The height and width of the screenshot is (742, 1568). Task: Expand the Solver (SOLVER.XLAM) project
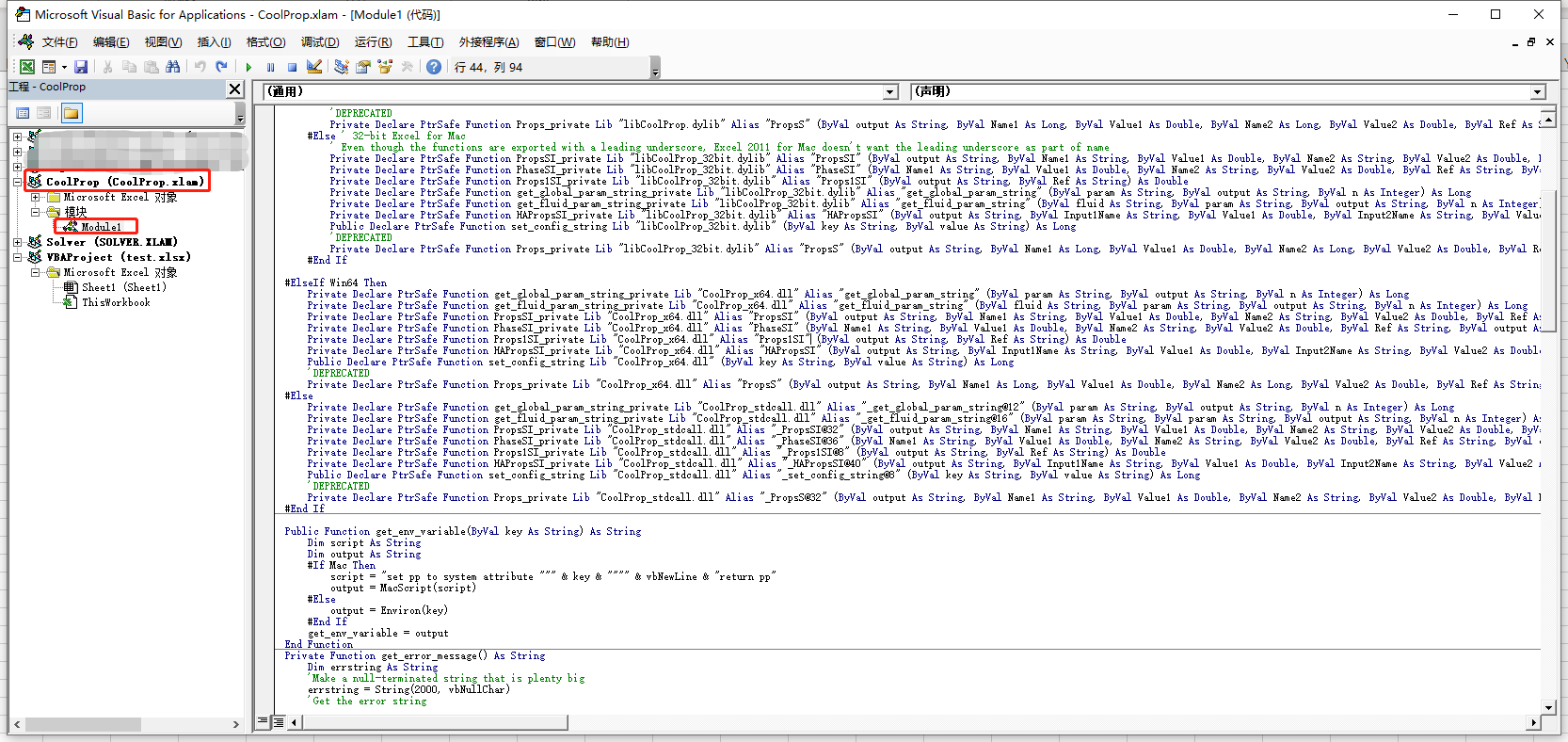[18, 242]
